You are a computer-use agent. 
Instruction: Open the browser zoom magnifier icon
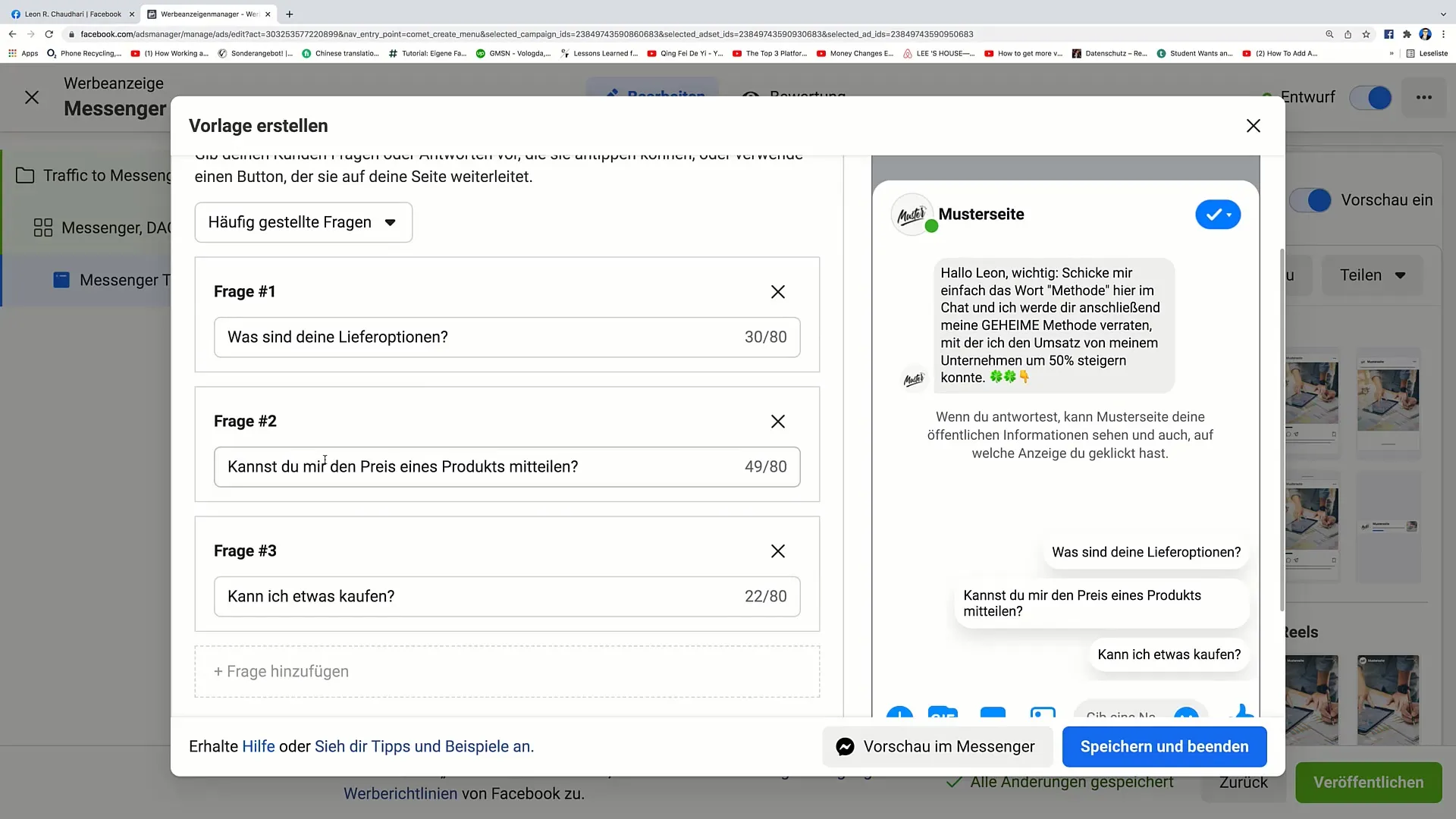1329,34
